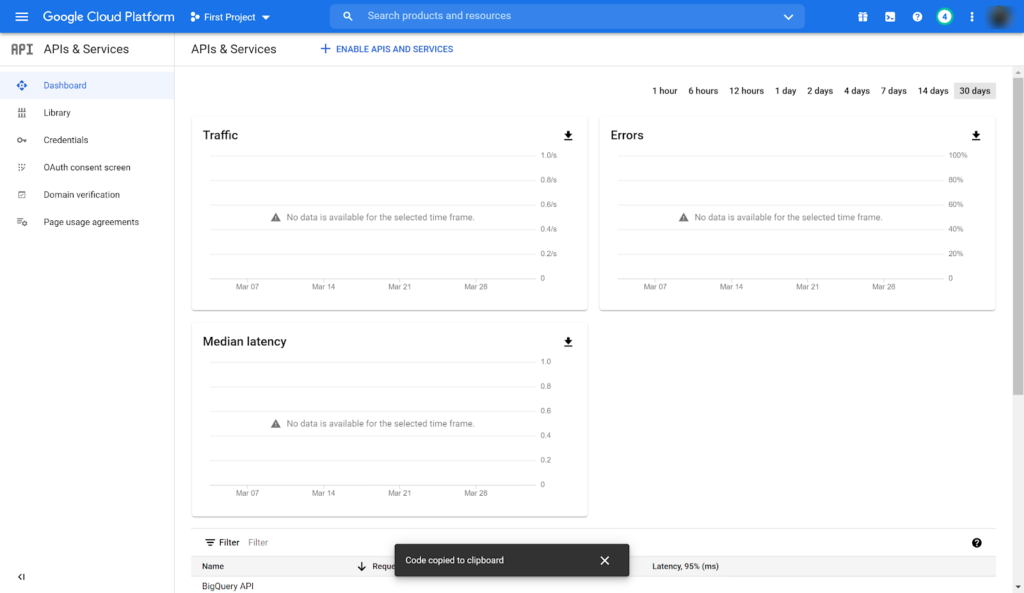1024x593 pixels.
Task: Sort table by the Name column
Action: click(x=213, y=566)
